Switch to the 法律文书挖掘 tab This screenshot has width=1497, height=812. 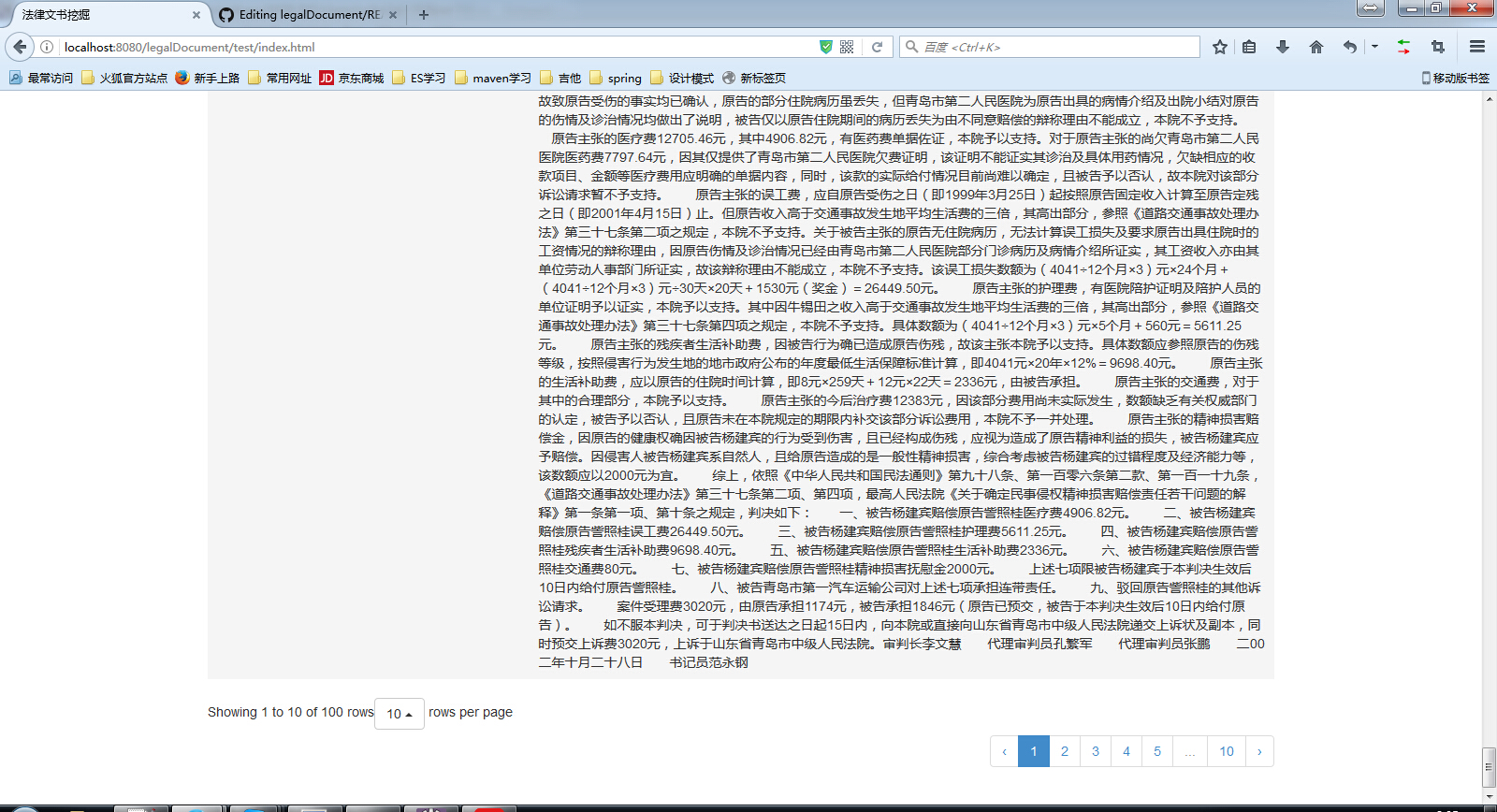pyautogui.click(x=105, y=15)
